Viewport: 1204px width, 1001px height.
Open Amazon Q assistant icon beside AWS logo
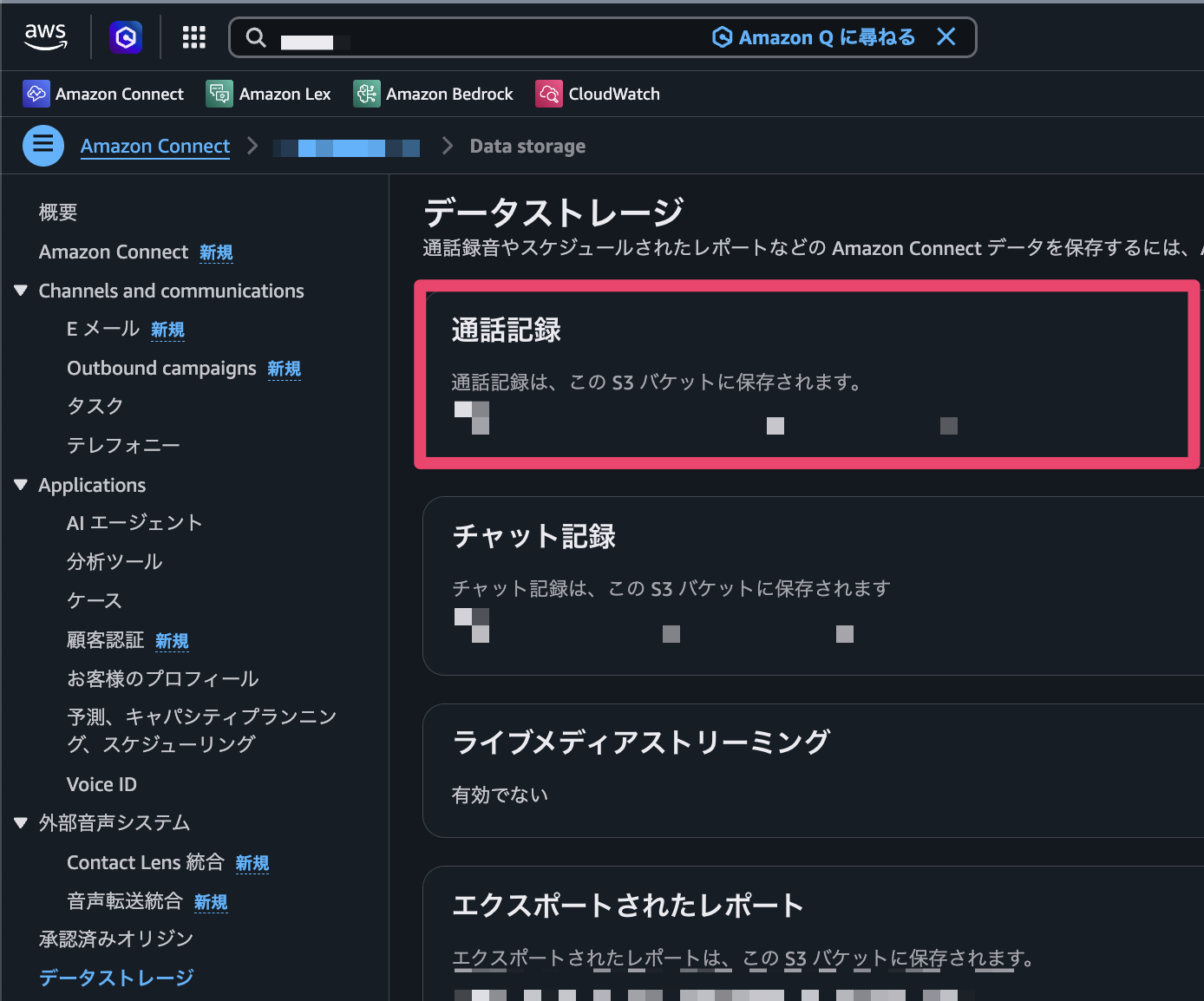click(x=125, y=36)
